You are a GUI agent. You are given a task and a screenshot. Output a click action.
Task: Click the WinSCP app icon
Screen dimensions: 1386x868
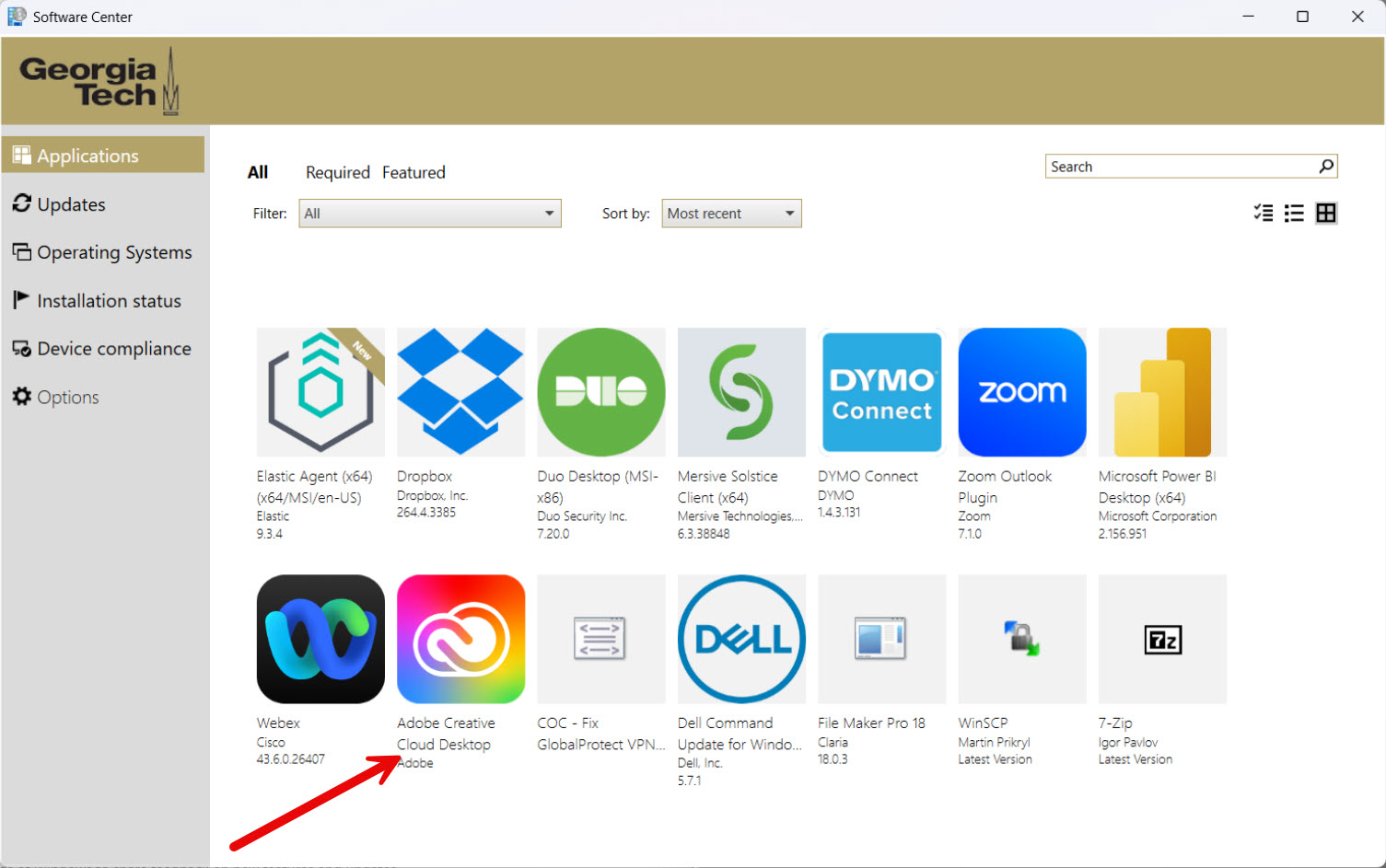click(x=1022, y=640)
